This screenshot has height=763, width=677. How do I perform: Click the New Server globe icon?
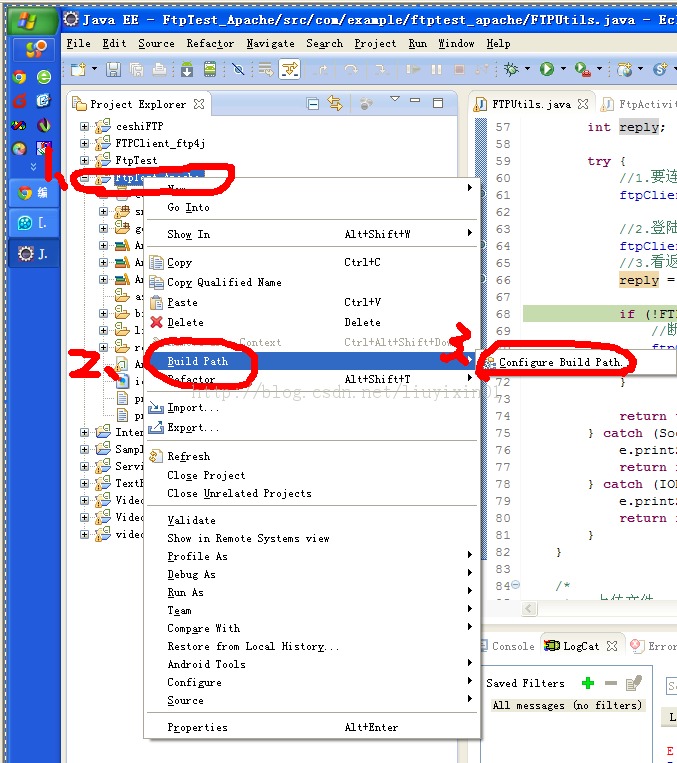pos(625,70)
